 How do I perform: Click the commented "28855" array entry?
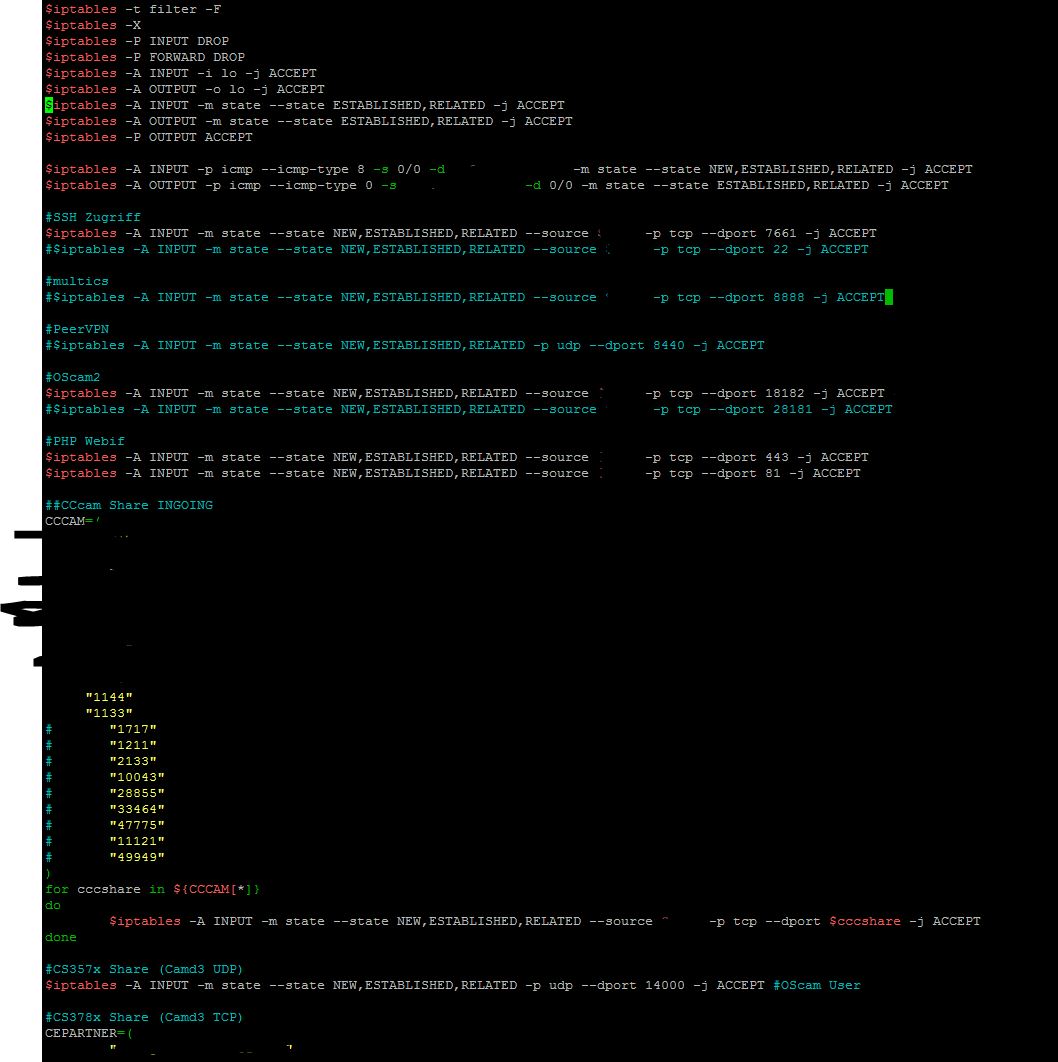(137, 793)
